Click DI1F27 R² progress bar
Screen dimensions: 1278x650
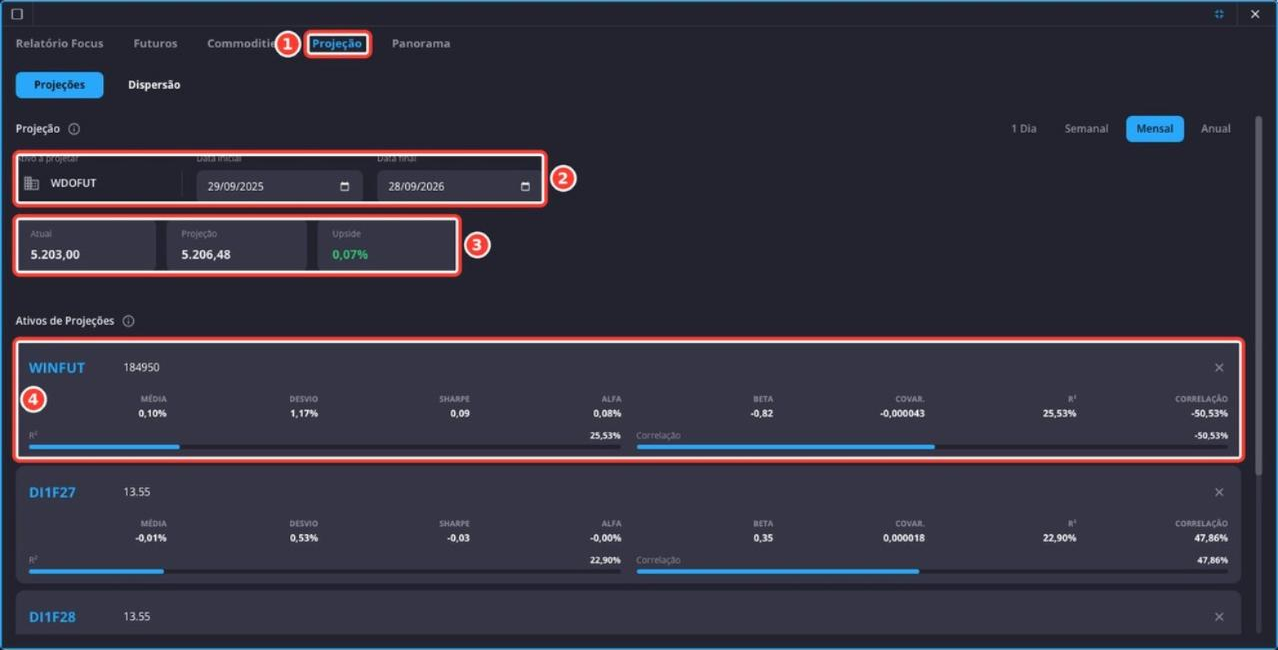click(x=325, y=572)
